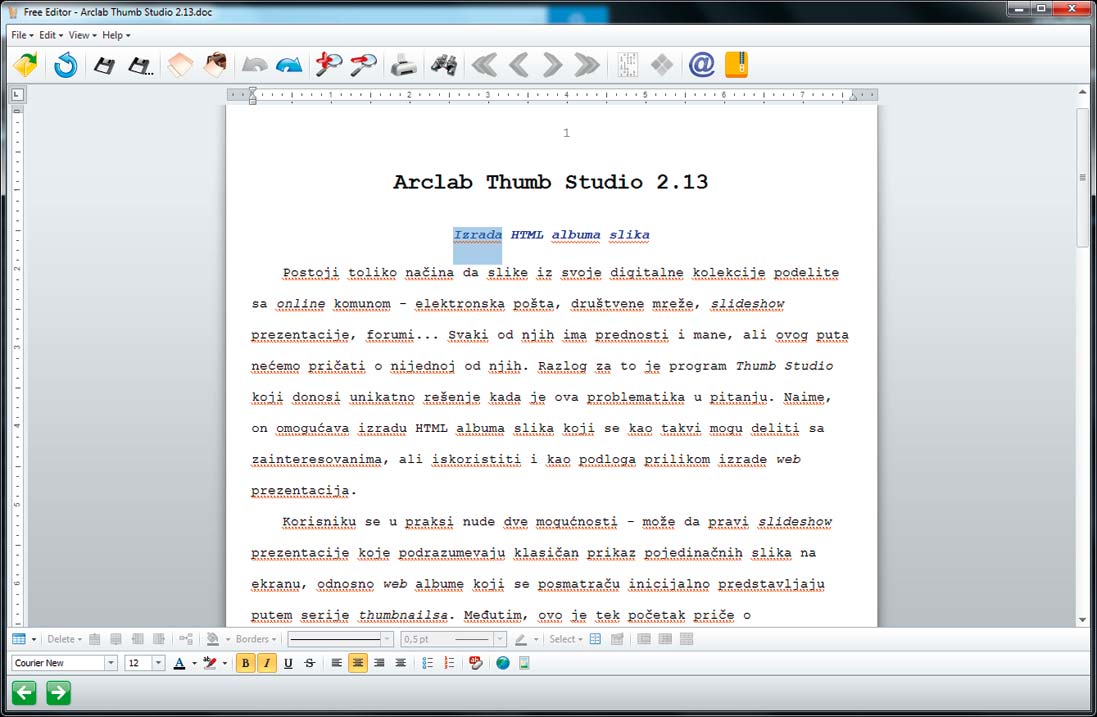
Task: Open the File menu
Action: (x=22, y=35)
